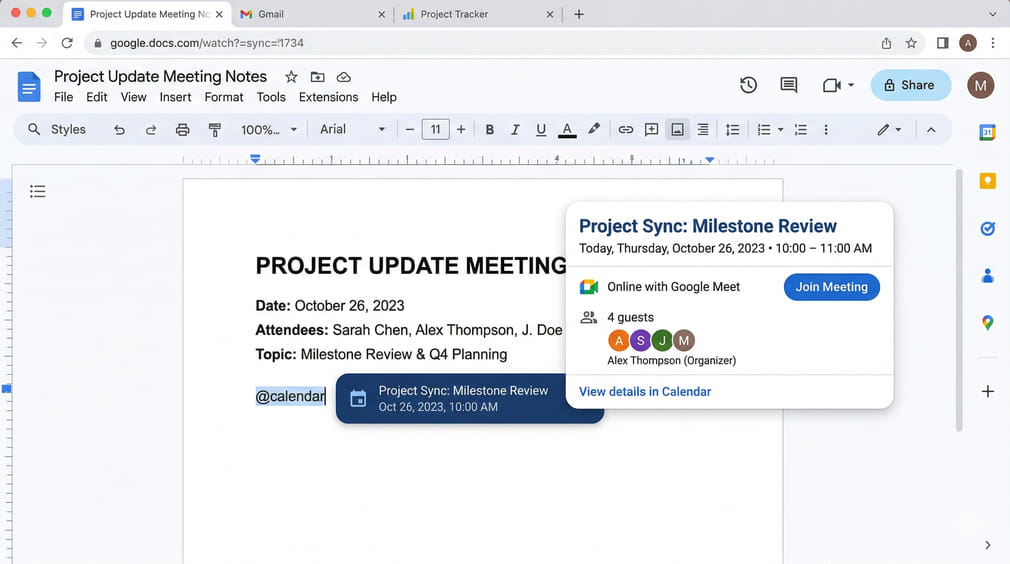Open a new browser tab
Image resolution: width=1010 pixels, height=564 pixels.
(578, 14)
